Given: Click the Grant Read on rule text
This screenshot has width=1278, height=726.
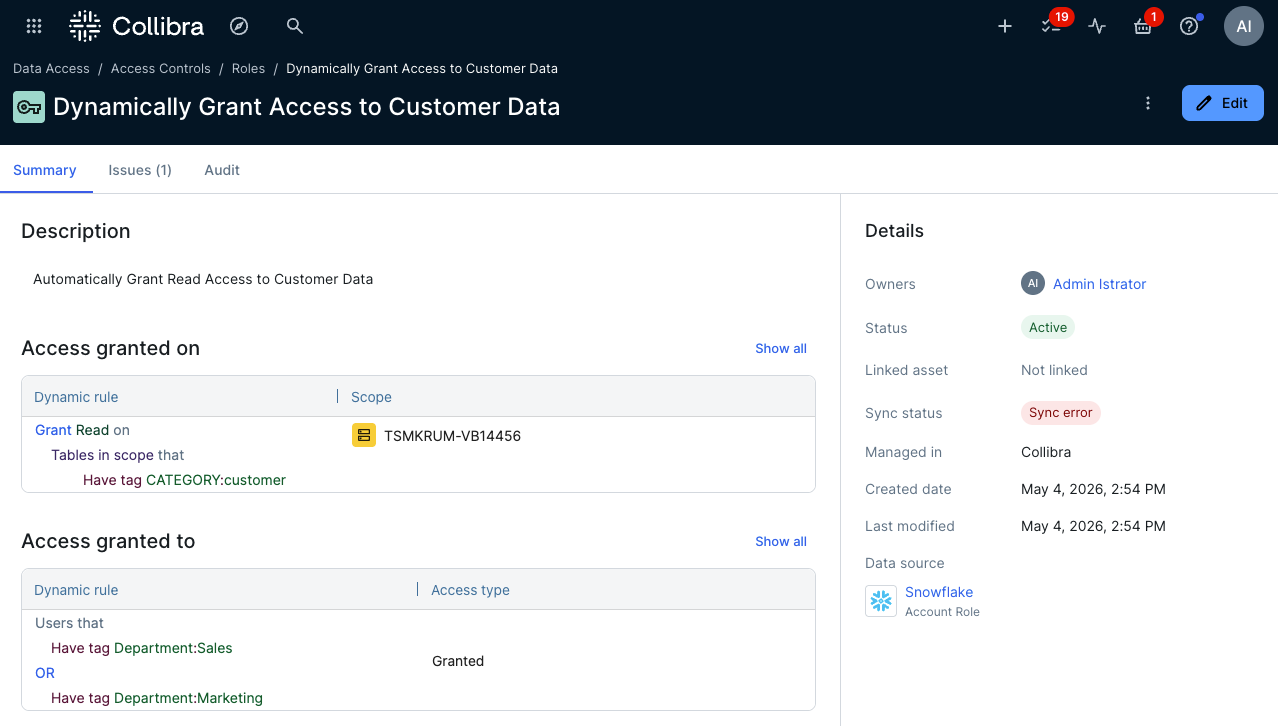Looking at the screenshot, I should tap(82, 430).
